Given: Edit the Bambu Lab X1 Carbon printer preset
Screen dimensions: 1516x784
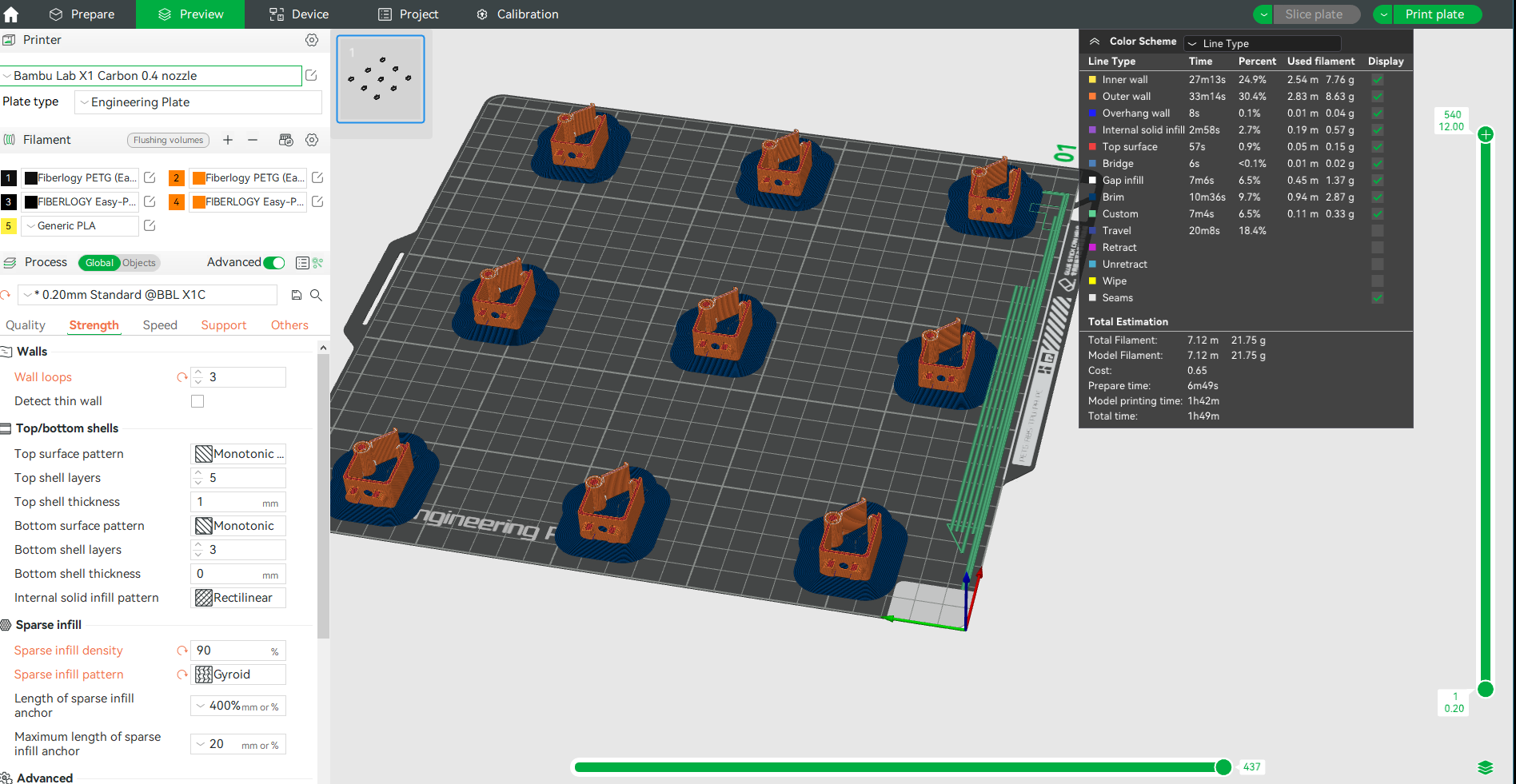Looking at the screenshot, I should (312, 75).
